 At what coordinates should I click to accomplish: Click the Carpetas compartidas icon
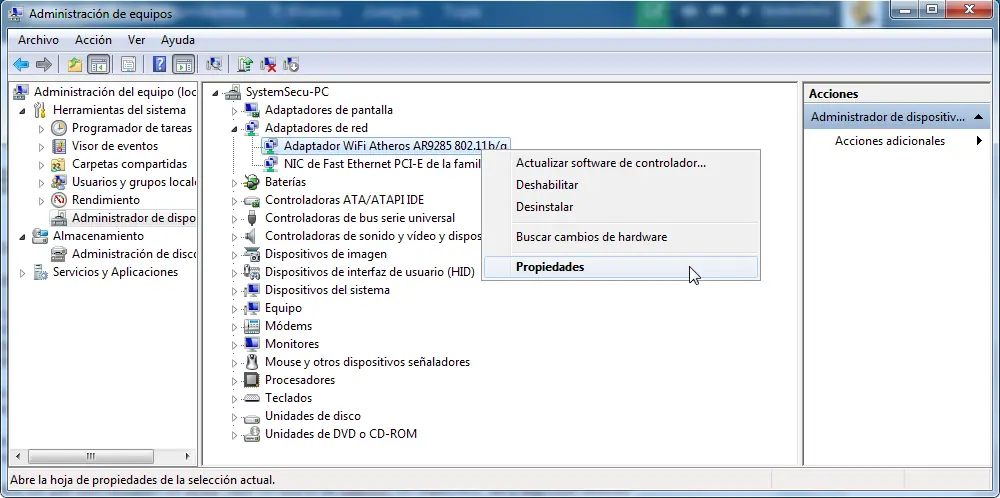click(59, 164)
